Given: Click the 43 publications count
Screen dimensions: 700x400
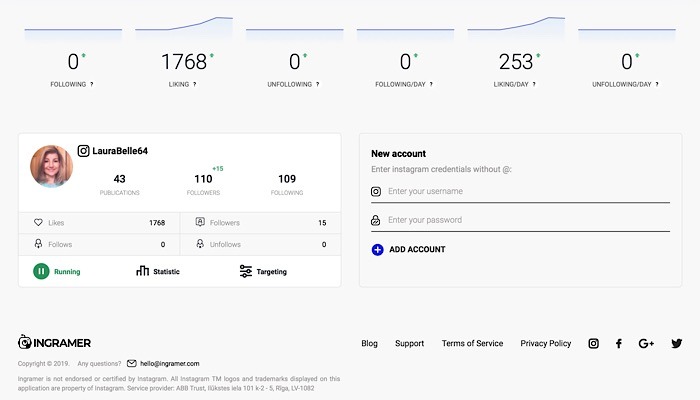Looking at the screenshot, I should coord(119,179).
